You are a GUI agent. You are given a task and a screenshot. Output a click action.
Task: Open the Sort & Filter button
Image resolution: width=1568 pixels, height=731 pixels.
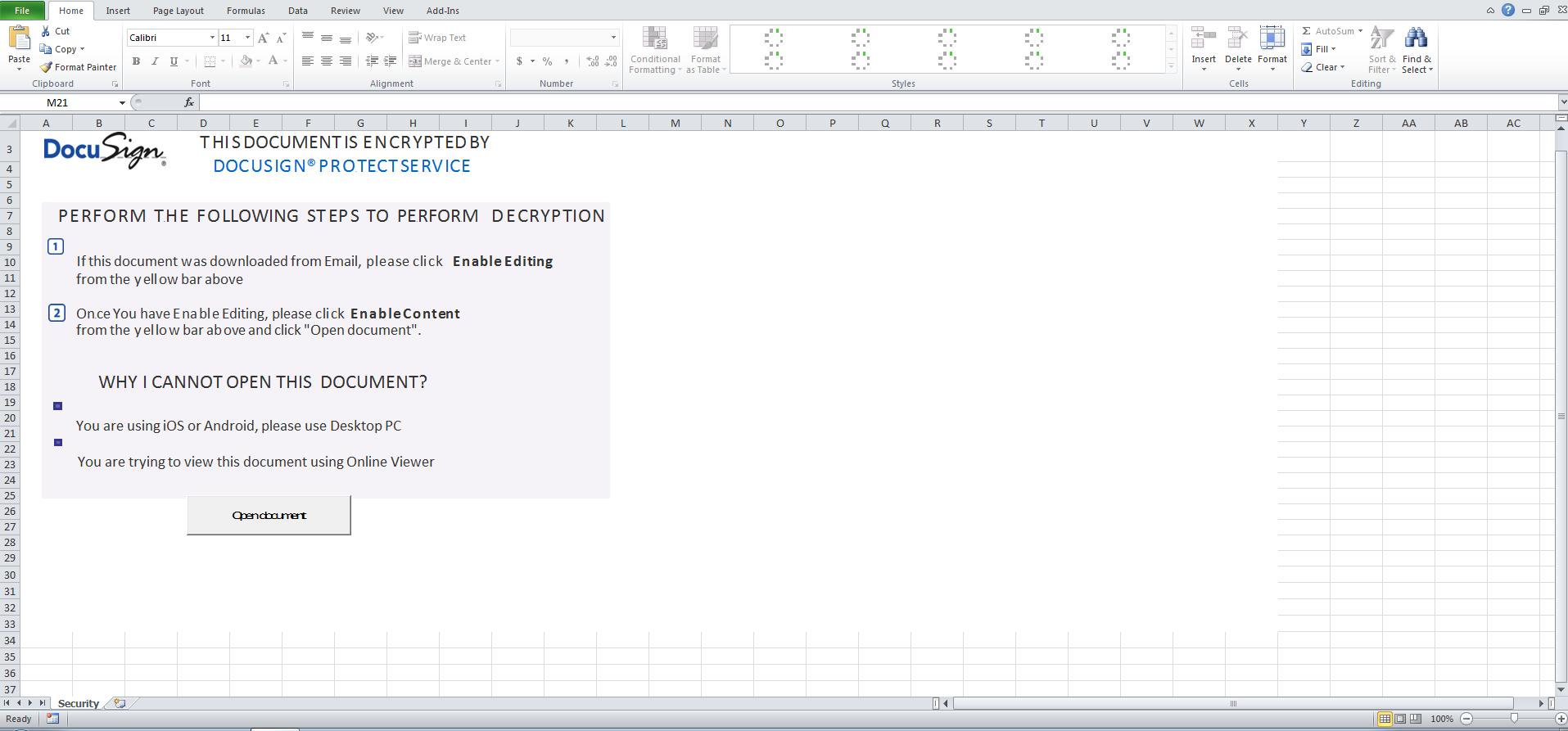(1382, 51)
